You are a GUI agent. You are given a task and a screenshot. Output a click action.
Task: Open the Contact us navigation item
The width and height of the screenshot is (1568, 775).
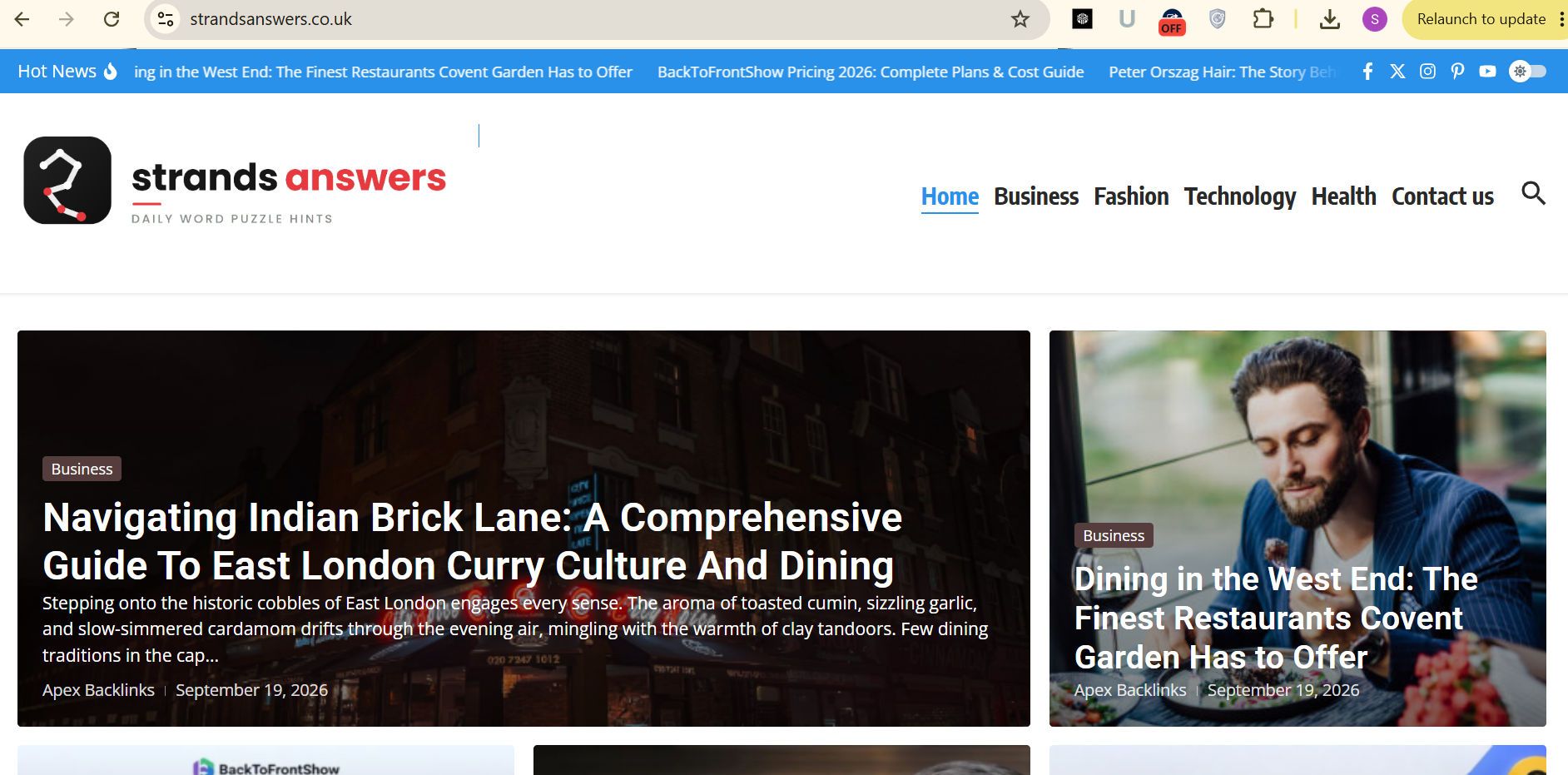[x=1442, y=196]
